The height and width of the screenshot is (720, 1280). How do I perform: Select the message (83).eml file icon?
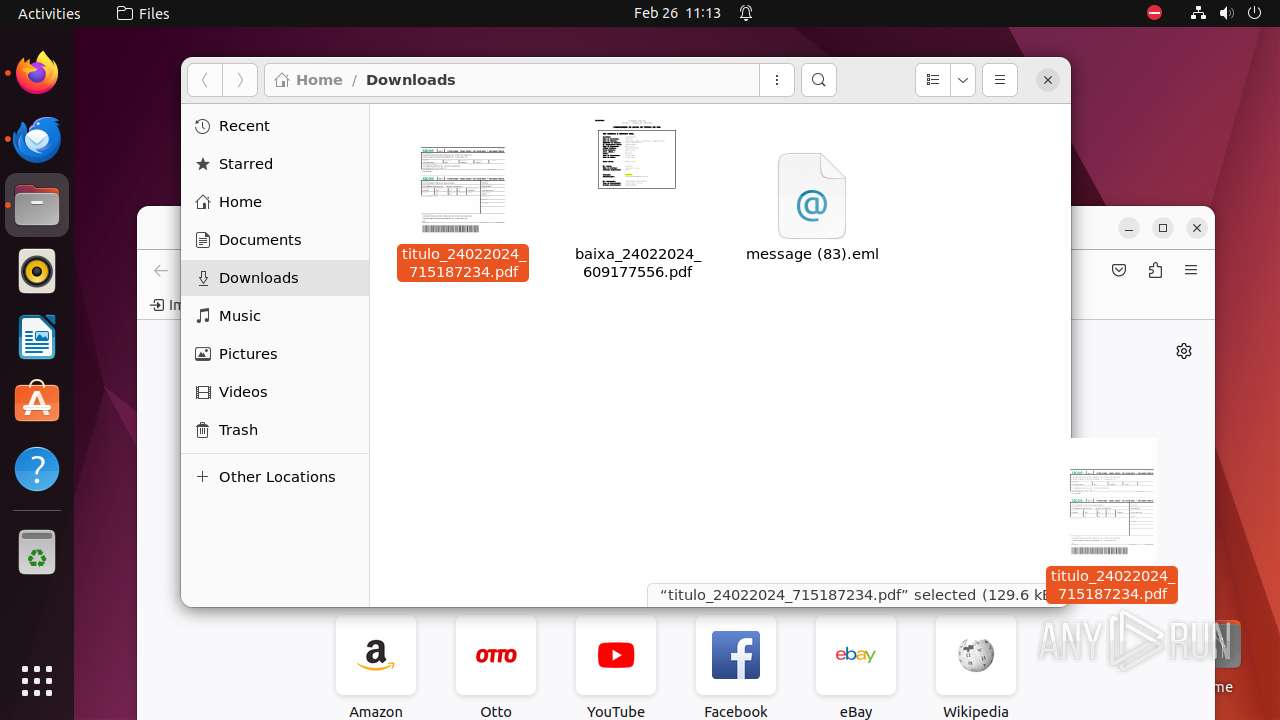pos(812,196)
